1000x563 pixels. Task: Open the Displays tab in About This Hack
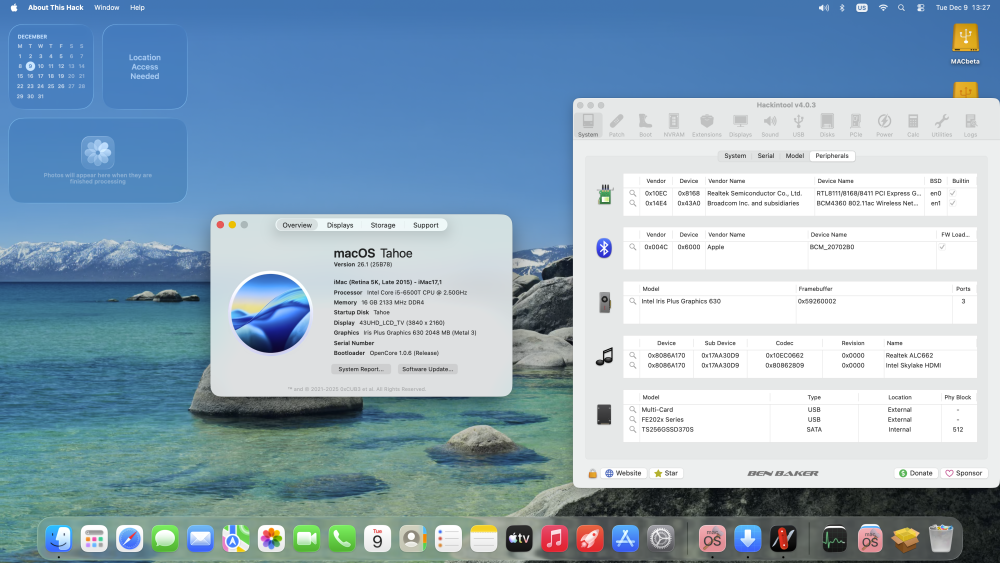pyautogui.click(x=340, y=225)
